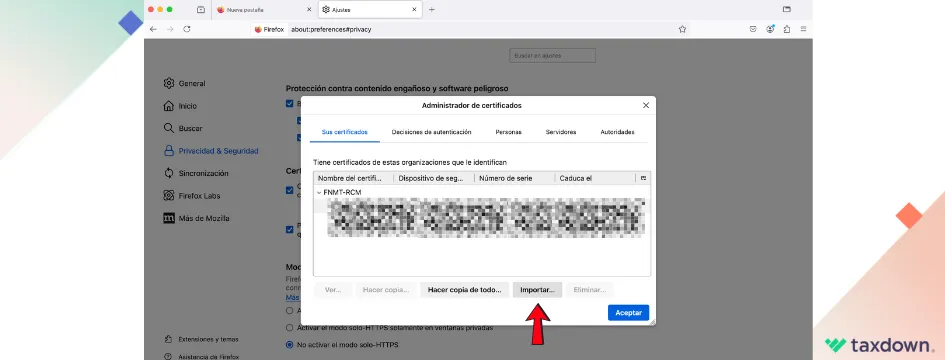This screenshot has height=360, width=945.
Task: Switch to Decisiones de autenticación tab
Action: point(431,132)
